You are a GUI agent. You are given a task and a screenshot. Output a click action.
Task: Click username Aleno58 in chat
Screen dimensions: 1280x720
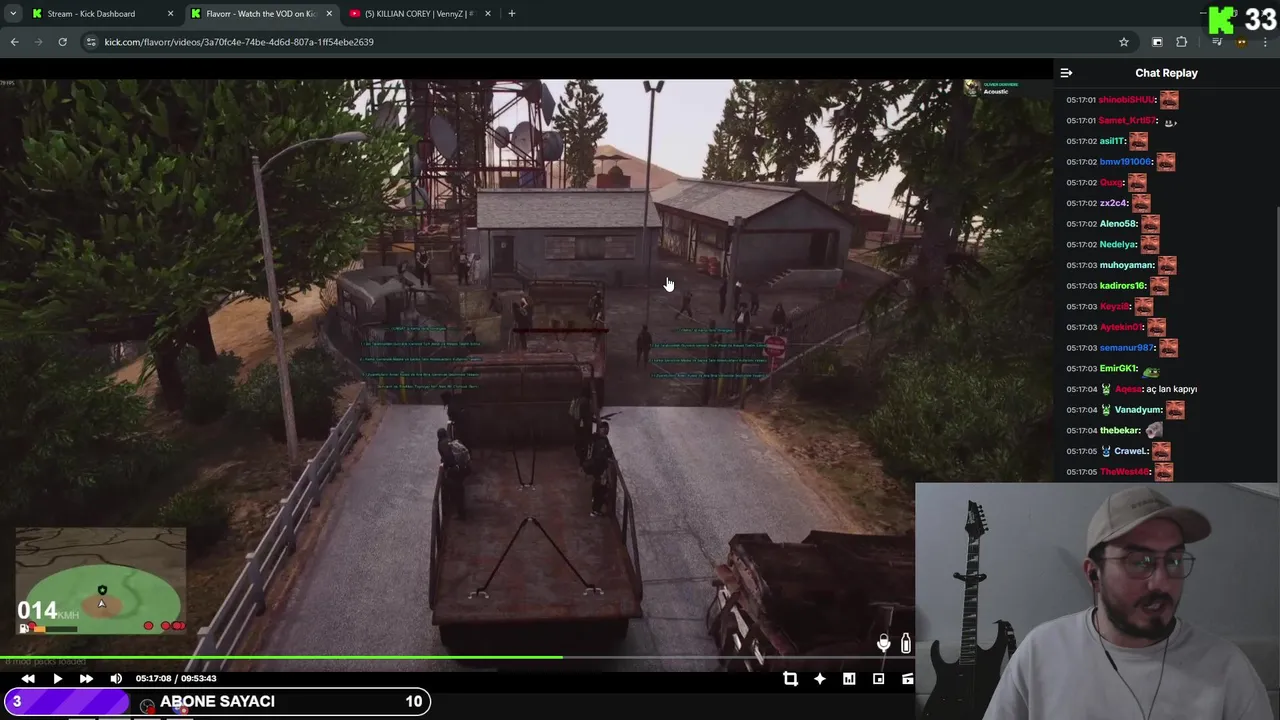(1118, 224)
